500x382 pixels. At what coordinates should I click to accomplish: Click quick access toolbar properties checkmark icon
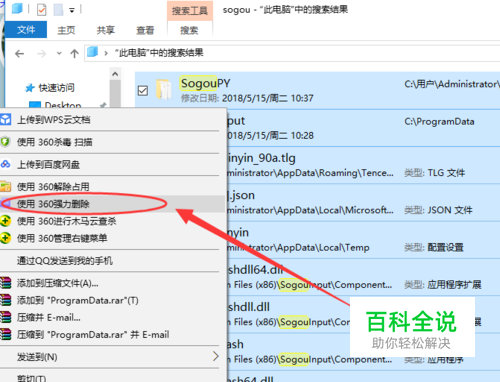(x=42, y=10)
